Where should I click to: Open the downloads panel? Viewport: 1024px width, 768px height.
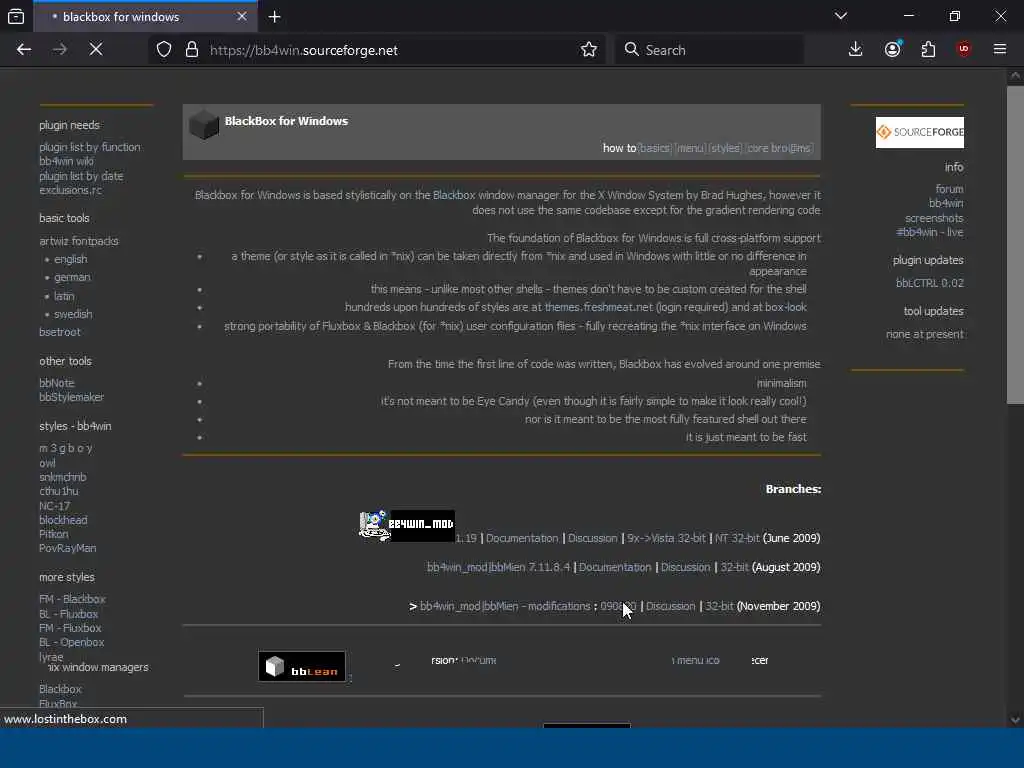856,50
